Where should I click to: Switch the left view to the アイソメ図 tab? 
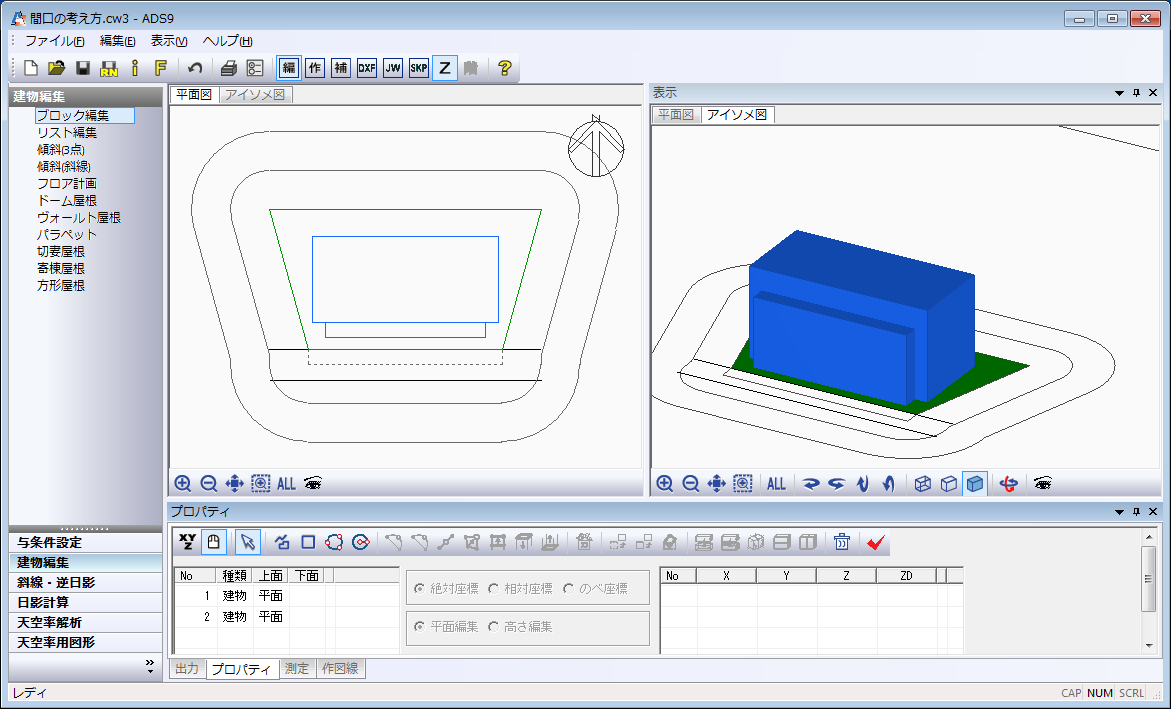click(255, 95)
